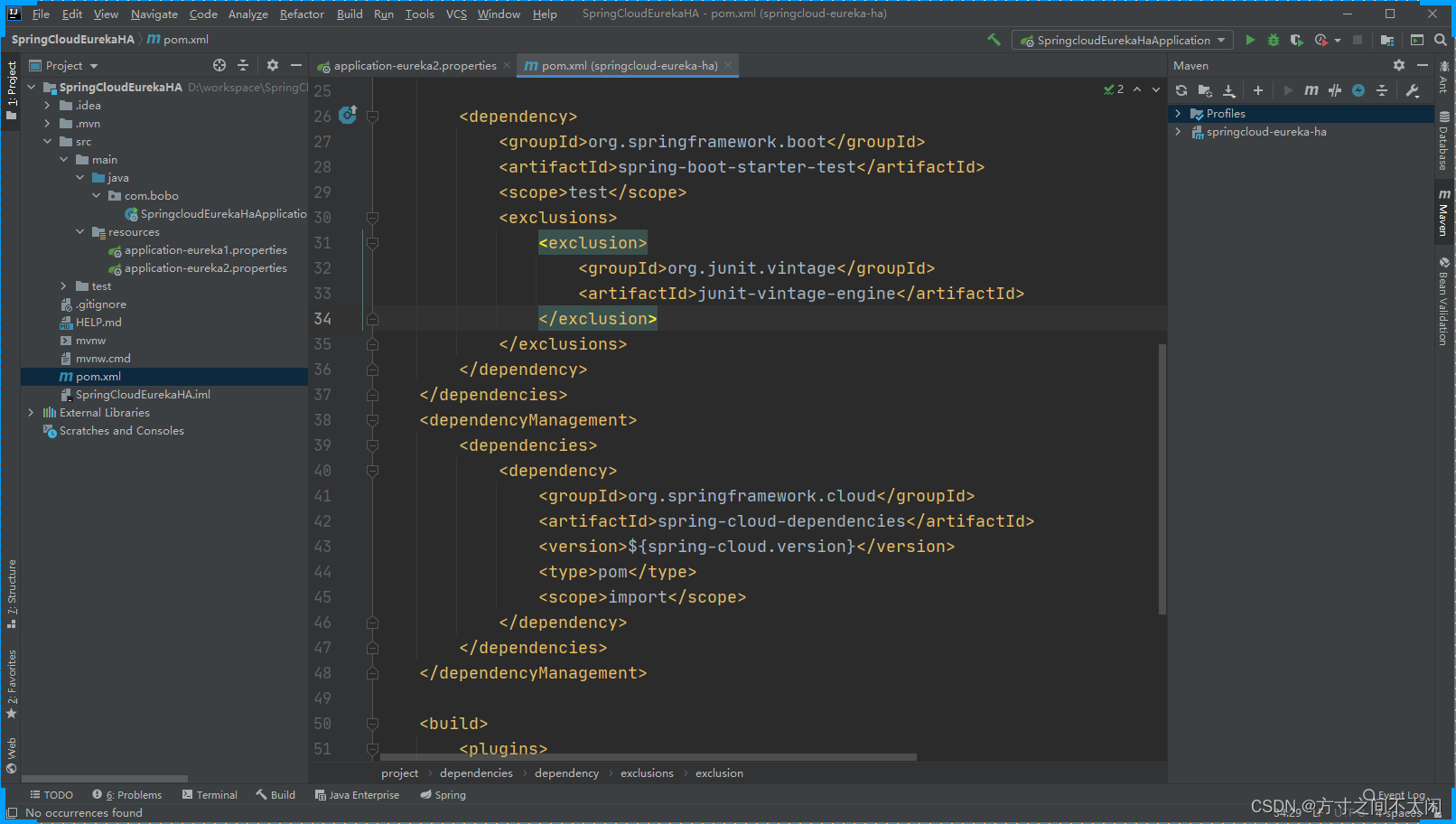Image resolution: width=1456 pixels, height=824 pixels.
Task: Toggle Maven offline mode
Action: [x=1335, y=90]
